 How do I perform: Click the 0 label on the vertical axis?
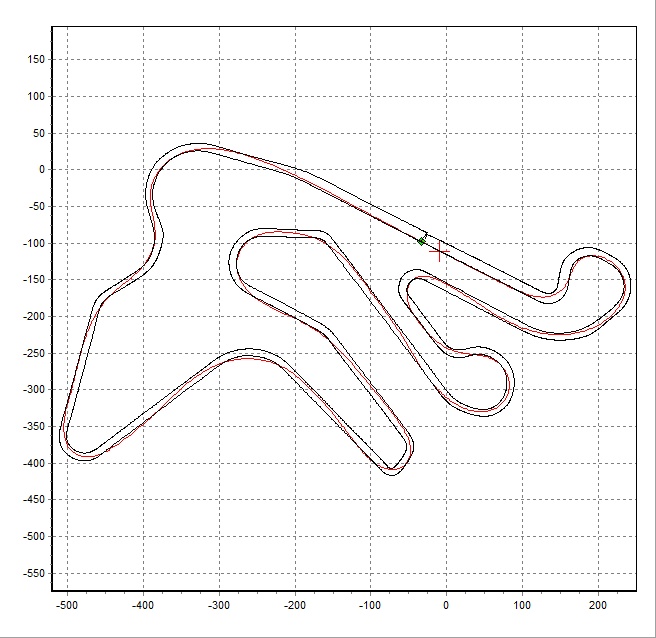click(42, 170)
